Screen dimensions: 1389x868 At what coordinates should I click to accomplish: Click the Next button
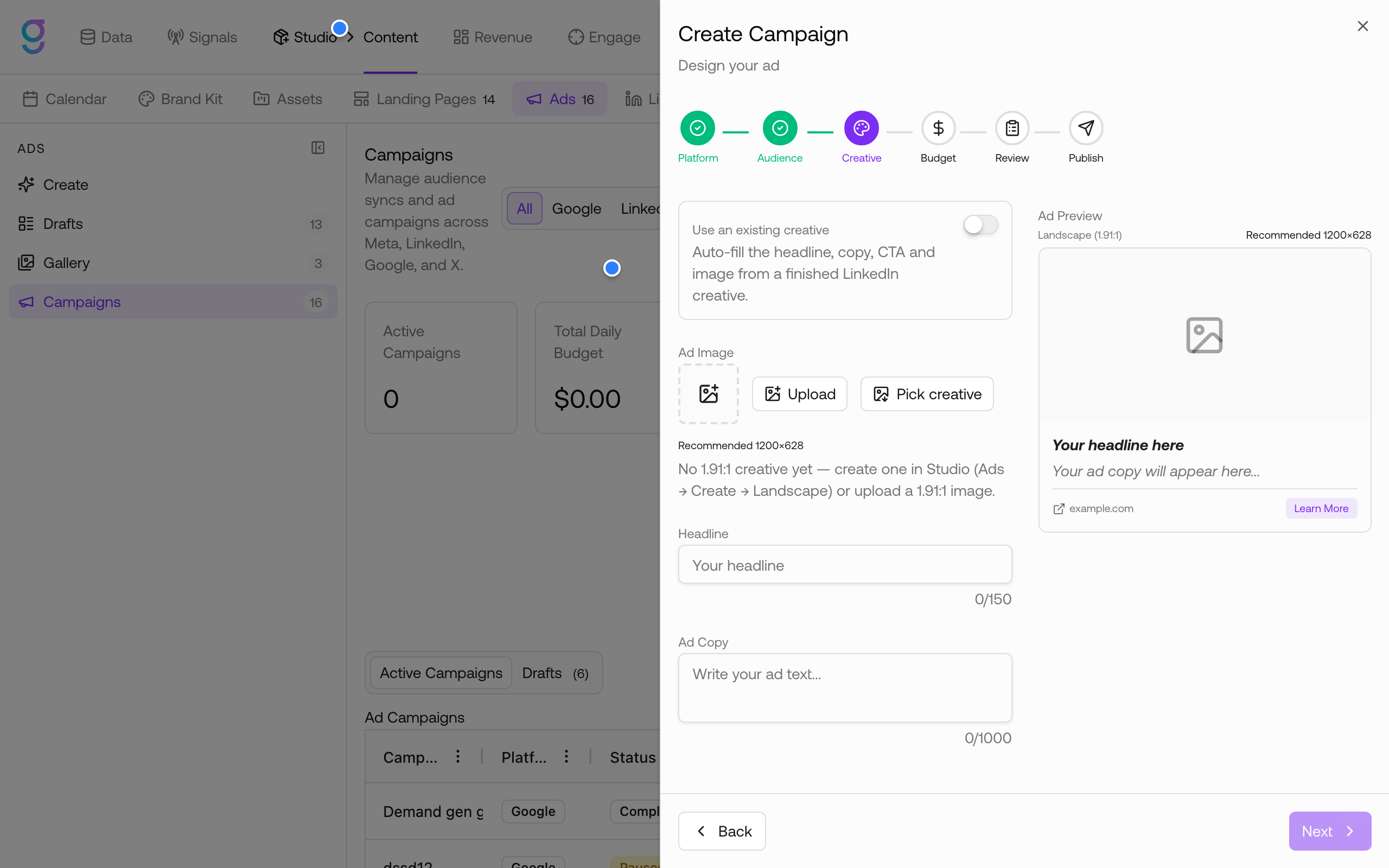(1330, 831)
